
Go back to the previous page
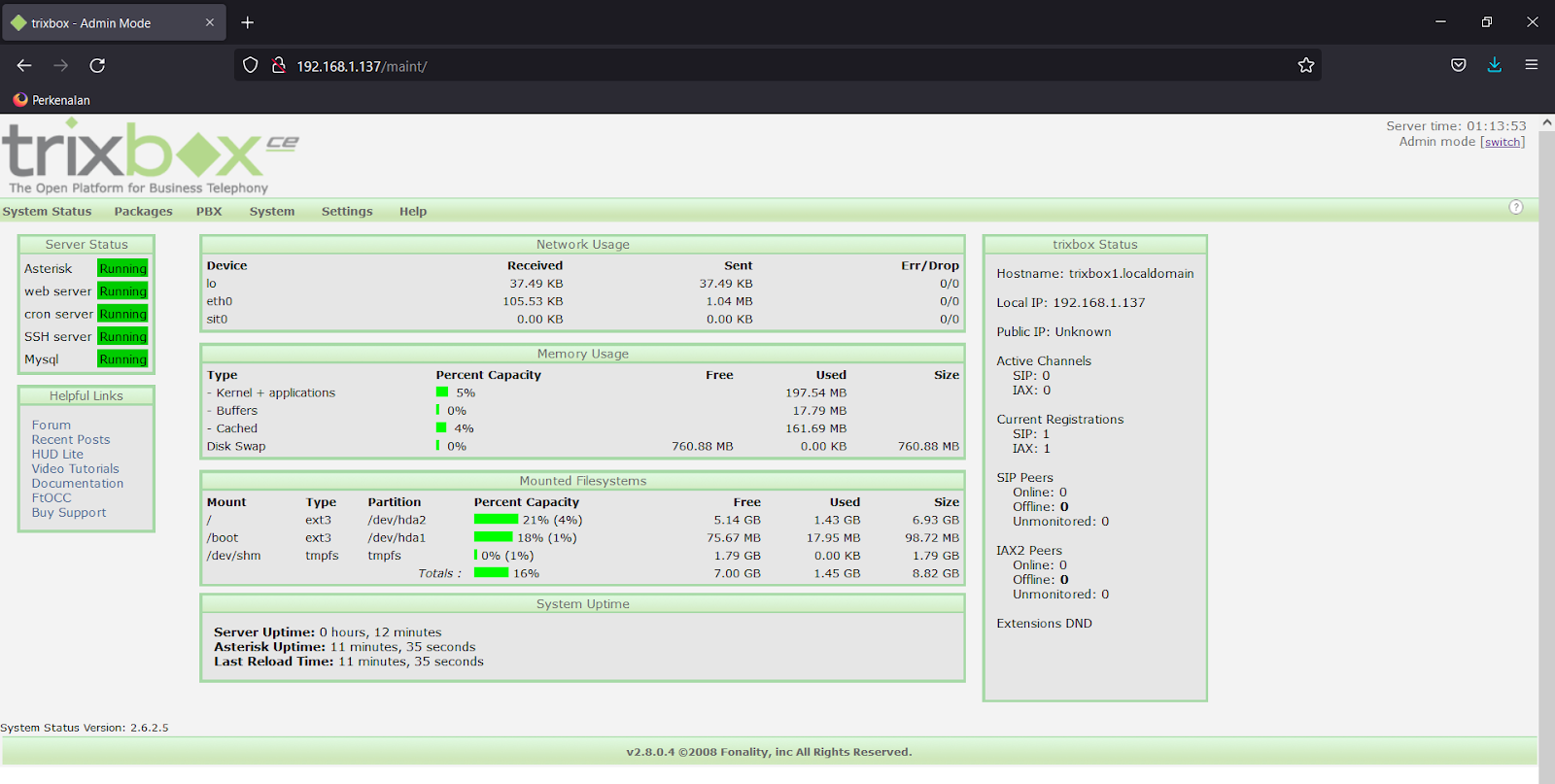[x=24, y=65]
